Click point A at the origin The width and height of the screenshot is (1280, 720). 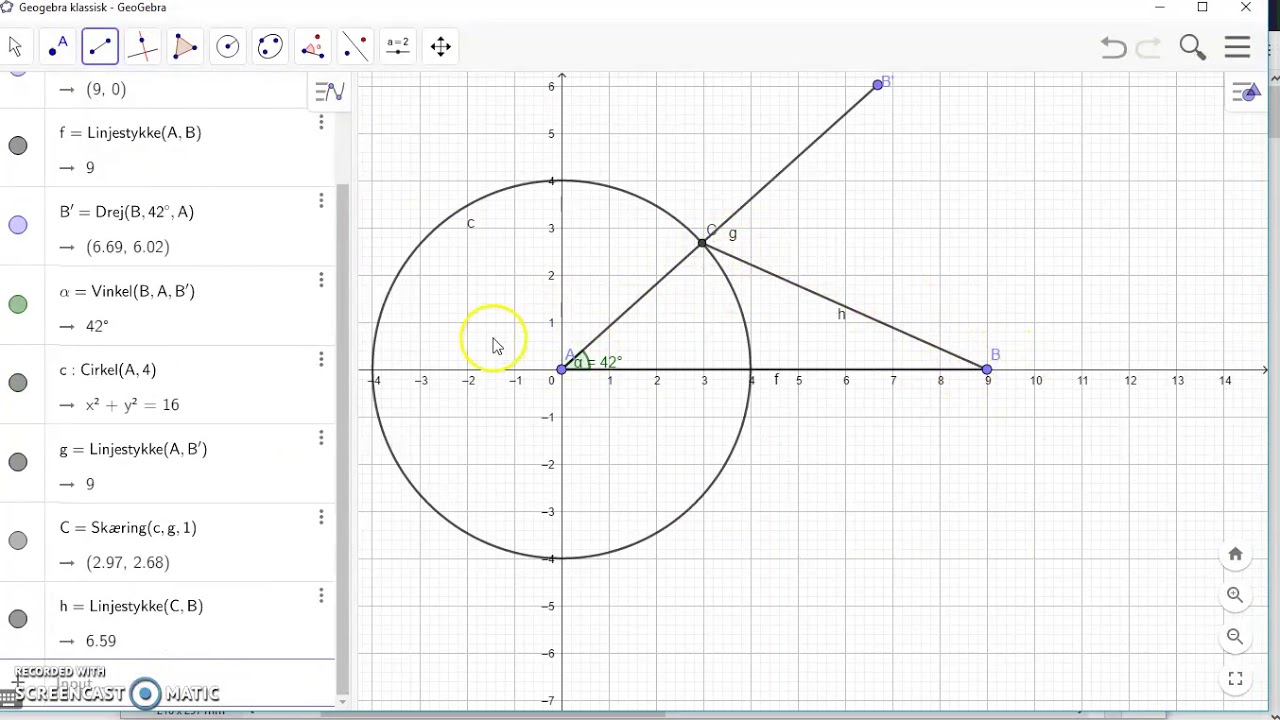click(x=562, y=370)
